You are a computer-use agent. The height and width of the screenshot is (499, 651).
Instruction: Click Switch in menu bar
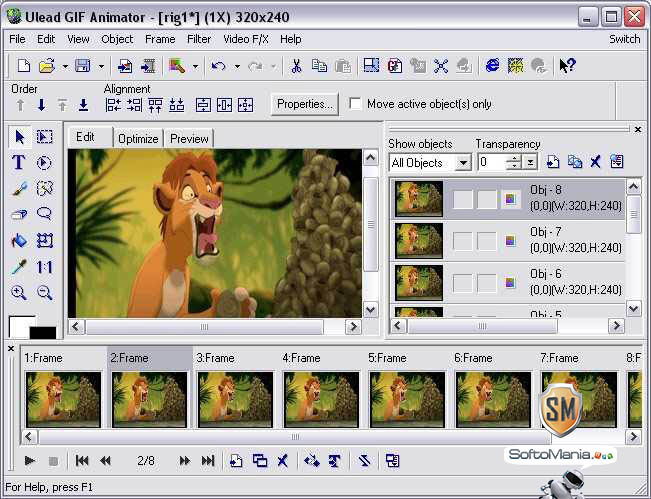tap(624, 39)
